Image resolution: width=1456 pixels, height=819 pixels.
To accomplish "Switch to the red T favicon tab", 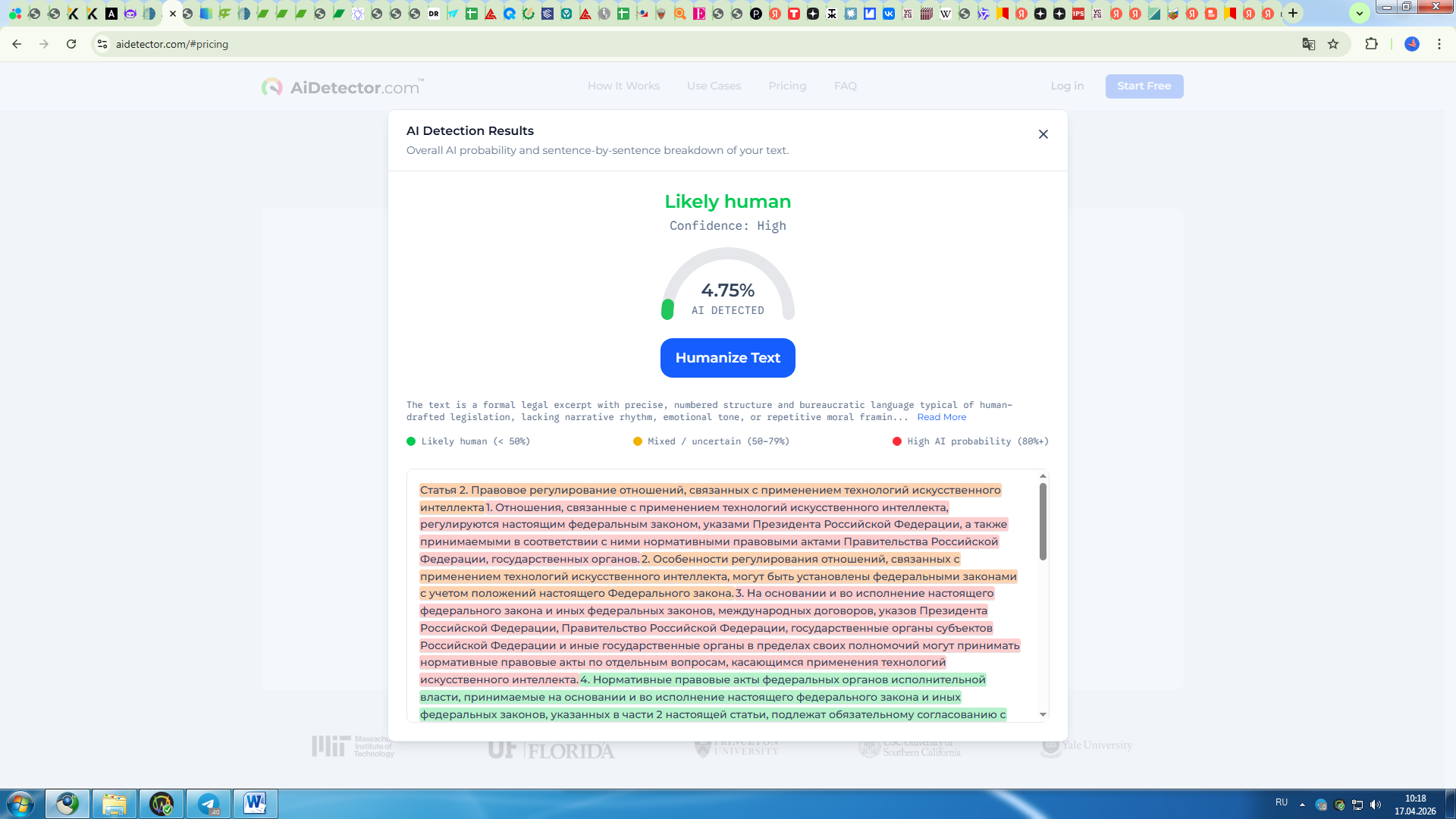I will click(x=794, y=14).
